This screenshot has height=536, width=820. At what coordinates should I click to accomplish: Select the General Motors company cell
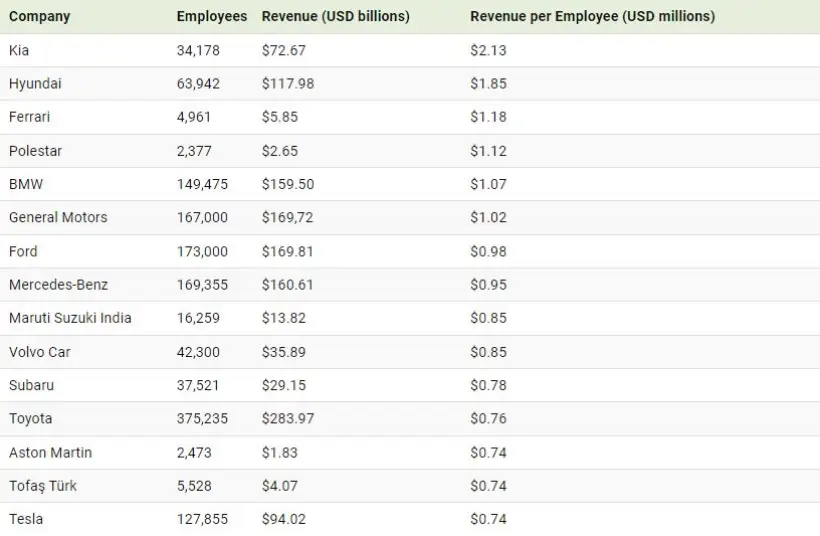pos(58,217)
